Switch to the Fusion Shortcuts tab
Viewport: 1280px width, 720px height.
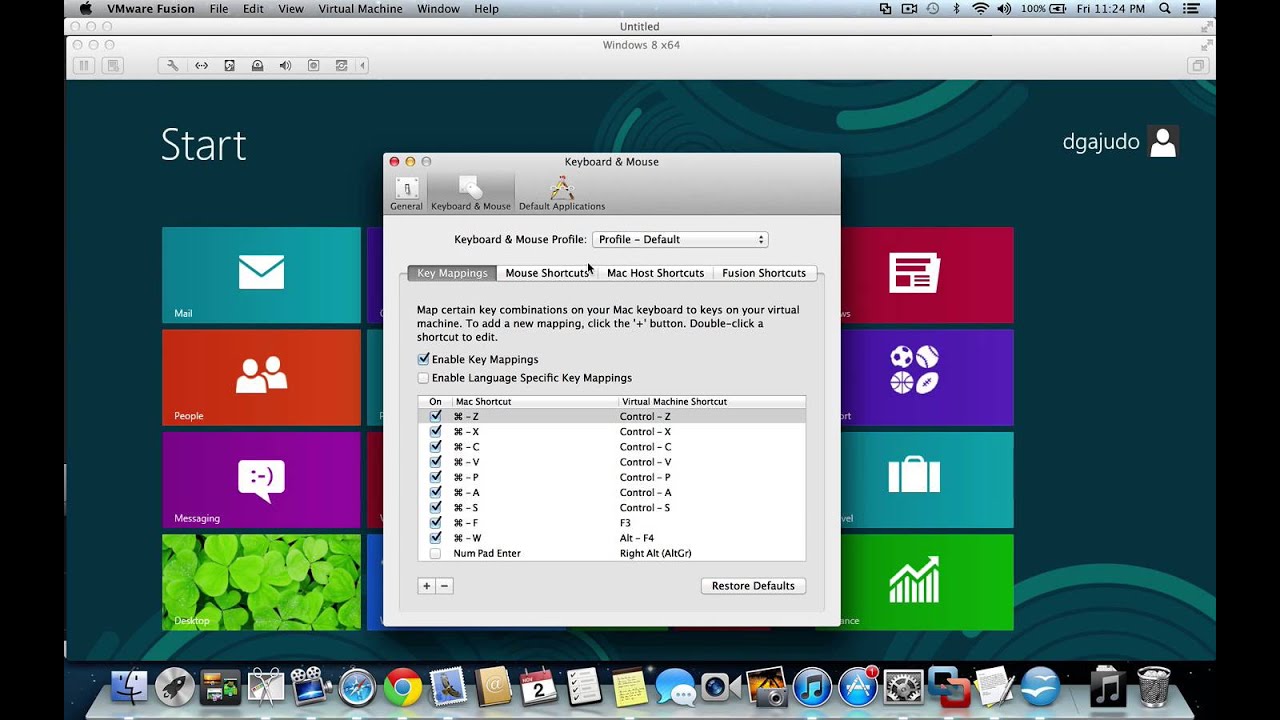pos(764,273)
